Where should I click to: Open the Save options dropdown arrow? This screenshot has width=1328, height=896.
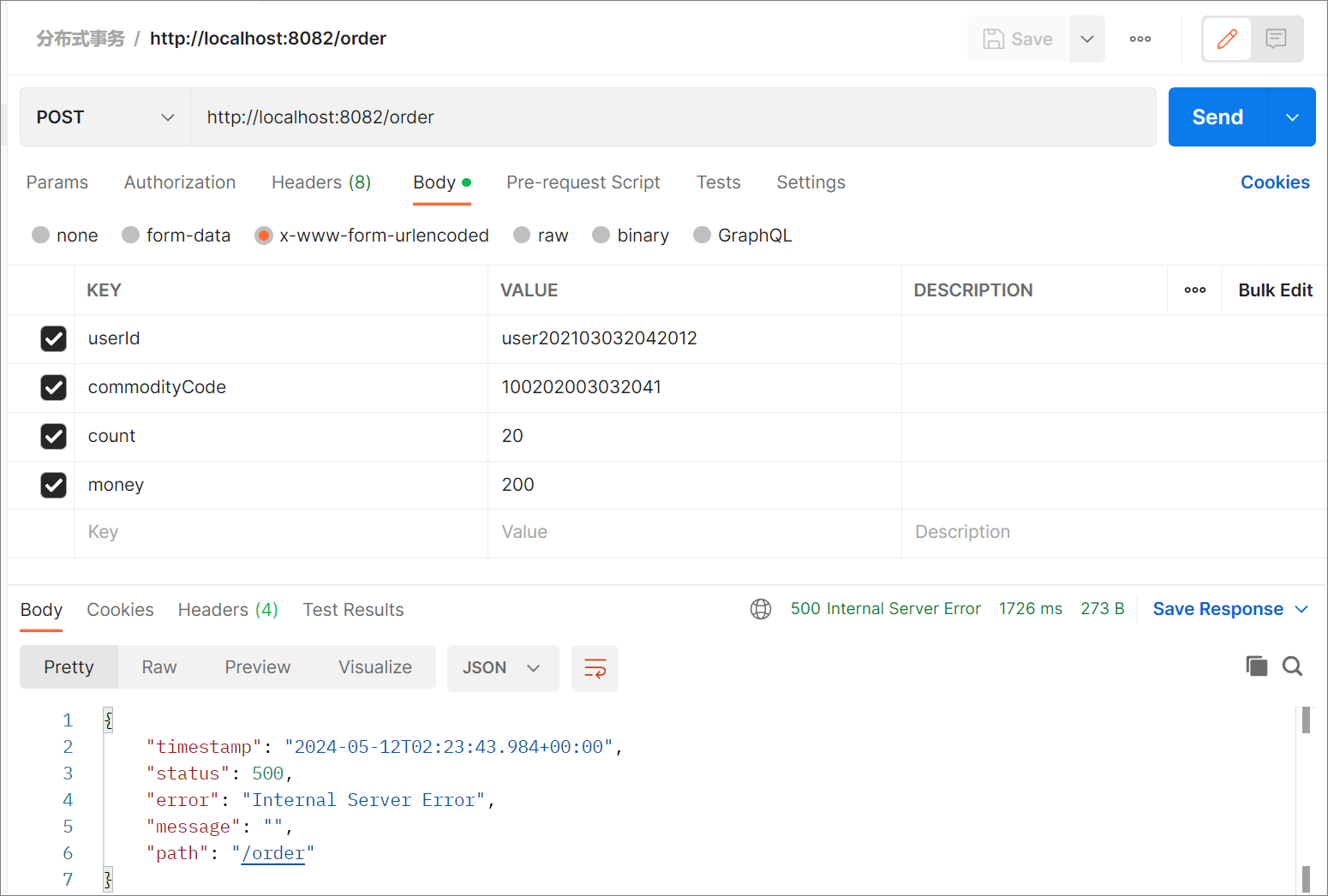(1087, 39)
